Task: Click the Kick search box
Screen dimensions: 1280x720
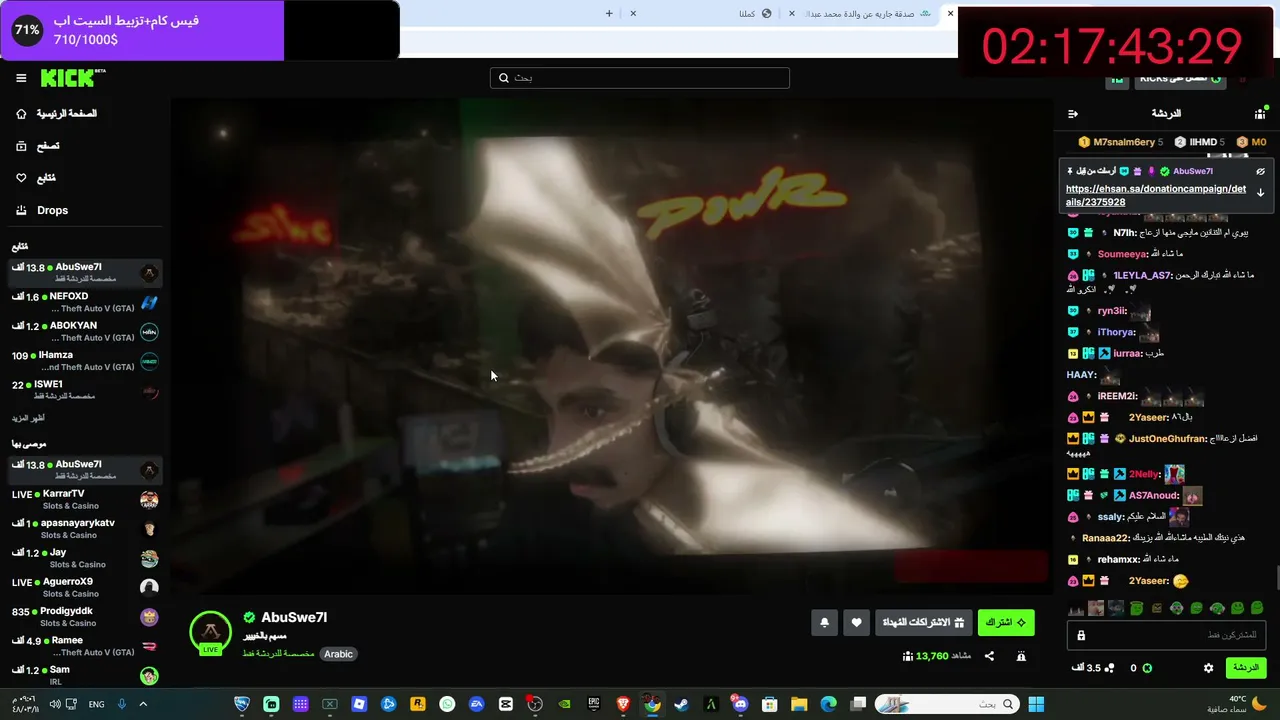Action: pos(640,78)
